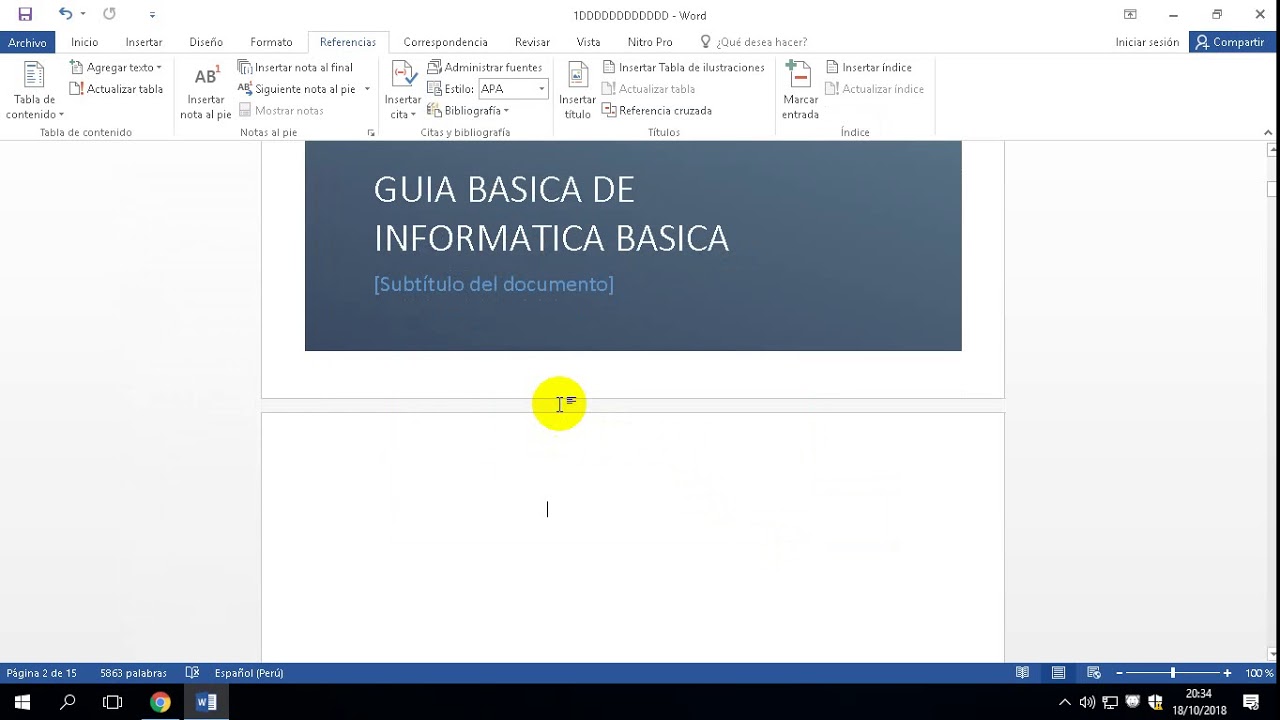Click zoom out minus button

[1119, 673]
